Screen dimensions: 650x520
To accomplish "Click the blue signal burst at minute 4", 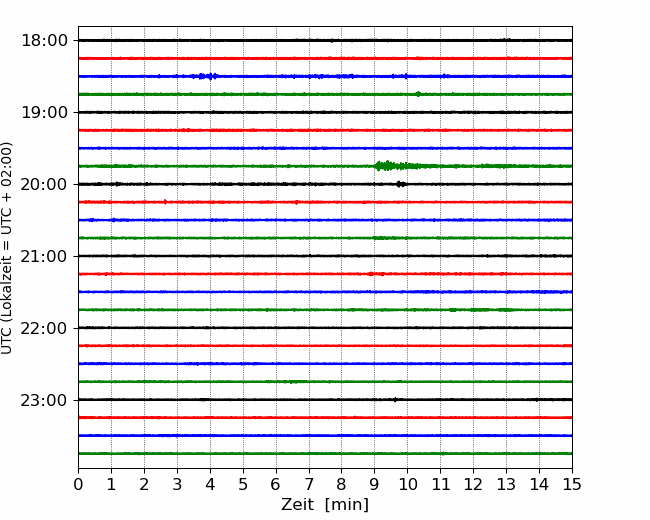I will (206, 76).
